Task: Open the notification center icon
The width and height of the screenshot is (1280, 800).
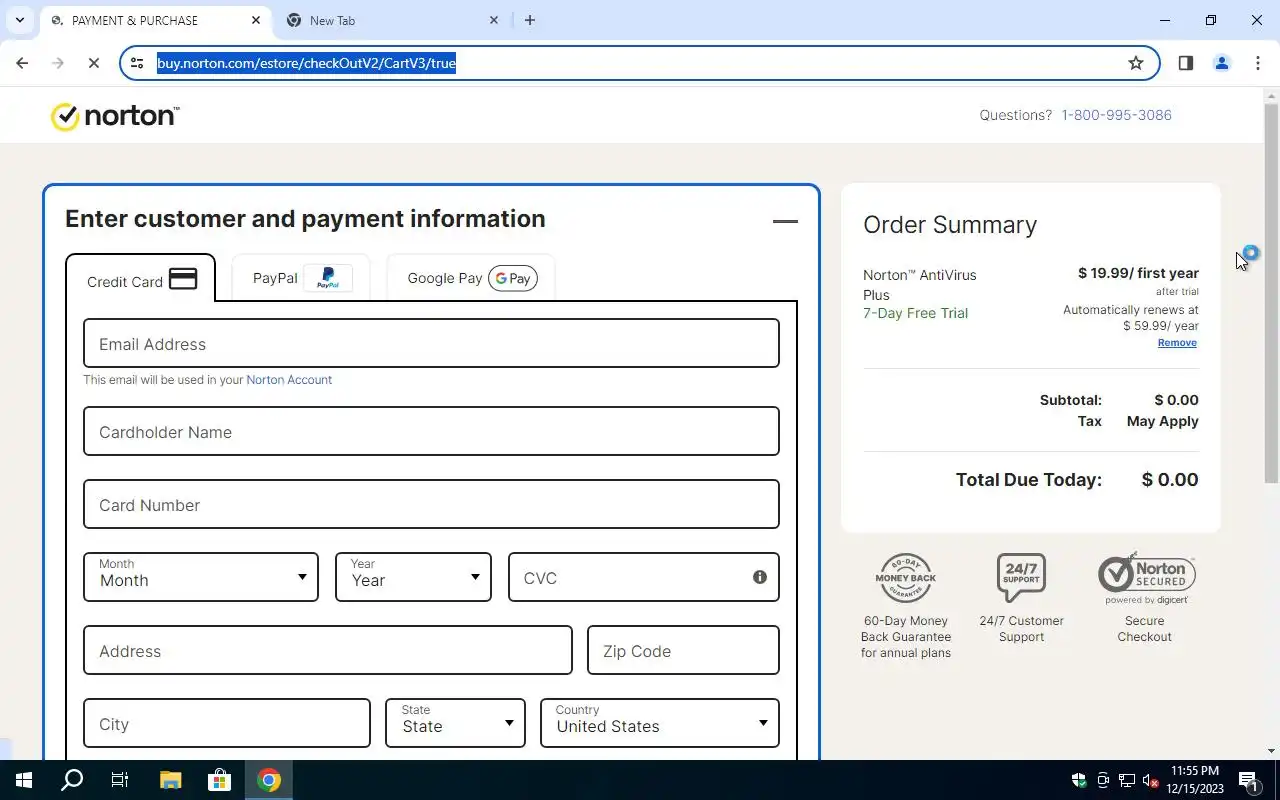Action: 1249,780
